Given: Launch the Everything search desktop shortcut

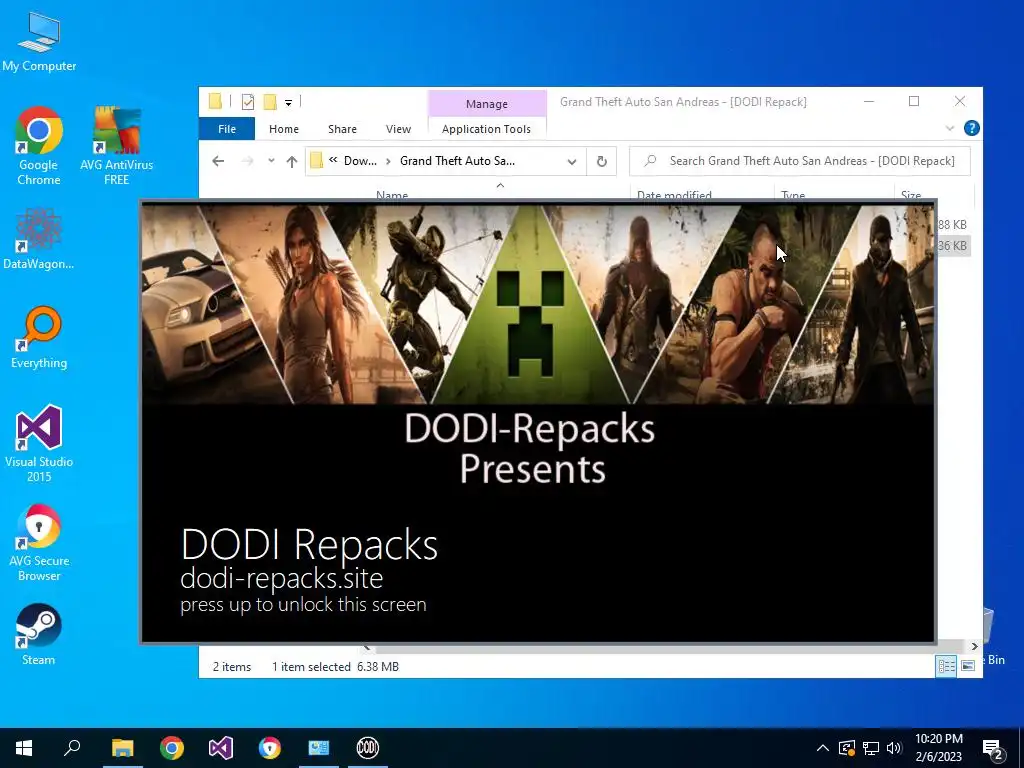Looking at the screenshot, I should [x=39, y=338].
